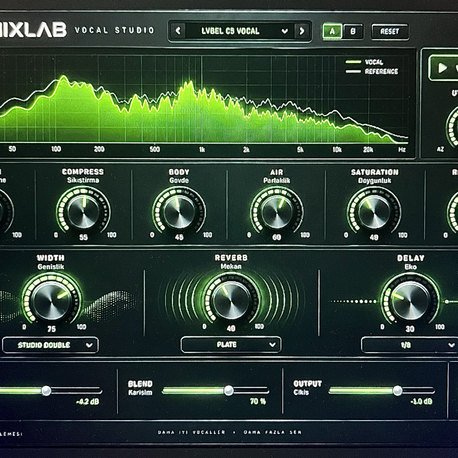Viewport: 458px width, 458px height.
Task: Click the VOCAL STUDIO title text
Action: tap(115, 30)
